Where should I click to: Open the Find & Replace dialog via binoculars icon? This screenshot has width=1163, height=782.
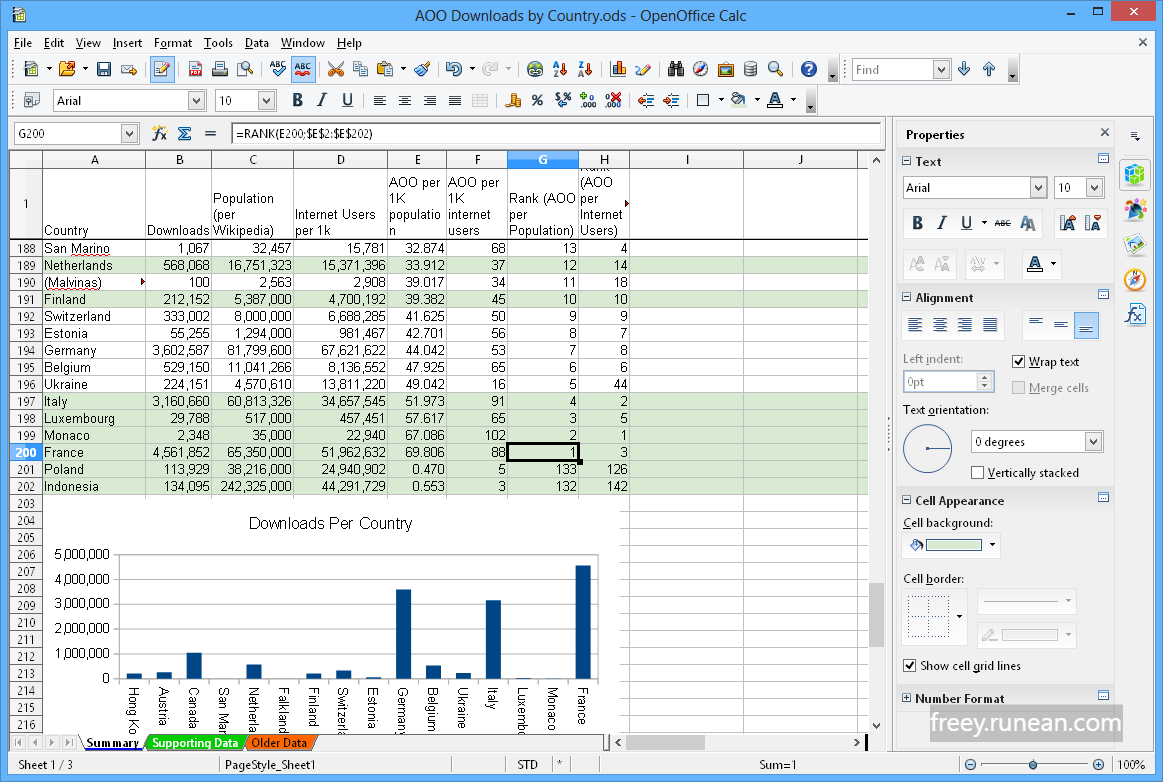click(676, 70)
